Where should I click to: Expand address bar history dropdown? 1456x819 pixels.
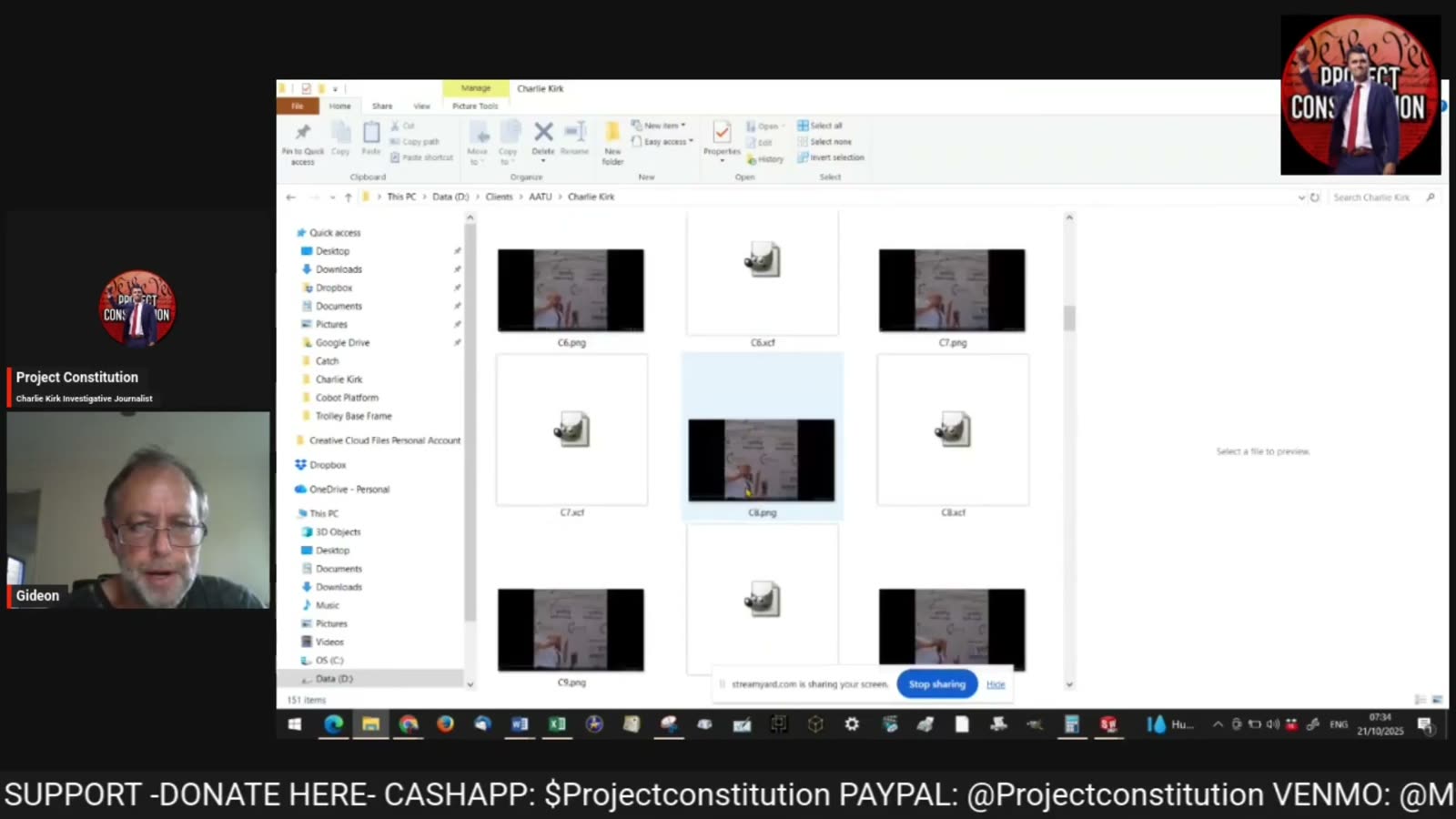tap(1301, 197)
